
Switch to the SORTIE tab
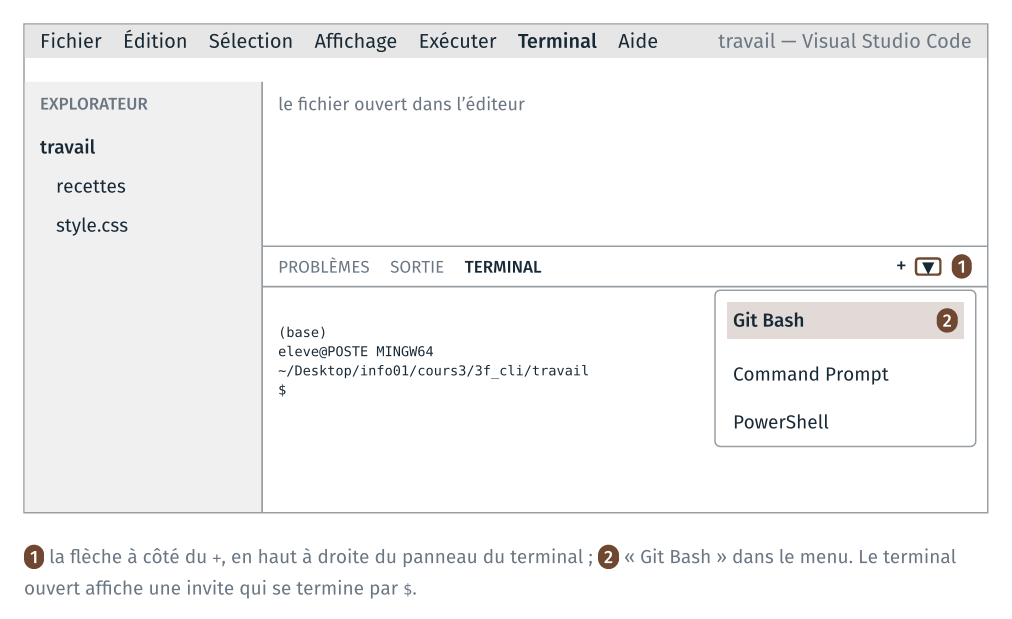(417, 267)
